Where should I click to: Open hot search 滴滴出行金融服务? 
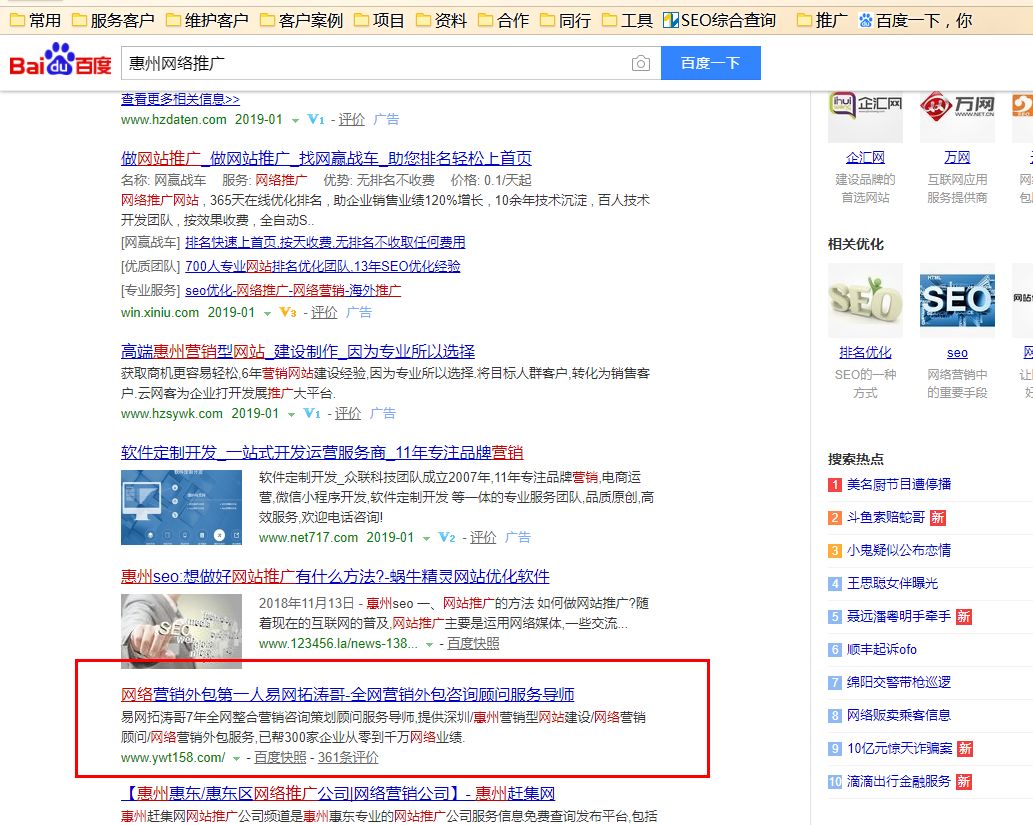point(899,782)
